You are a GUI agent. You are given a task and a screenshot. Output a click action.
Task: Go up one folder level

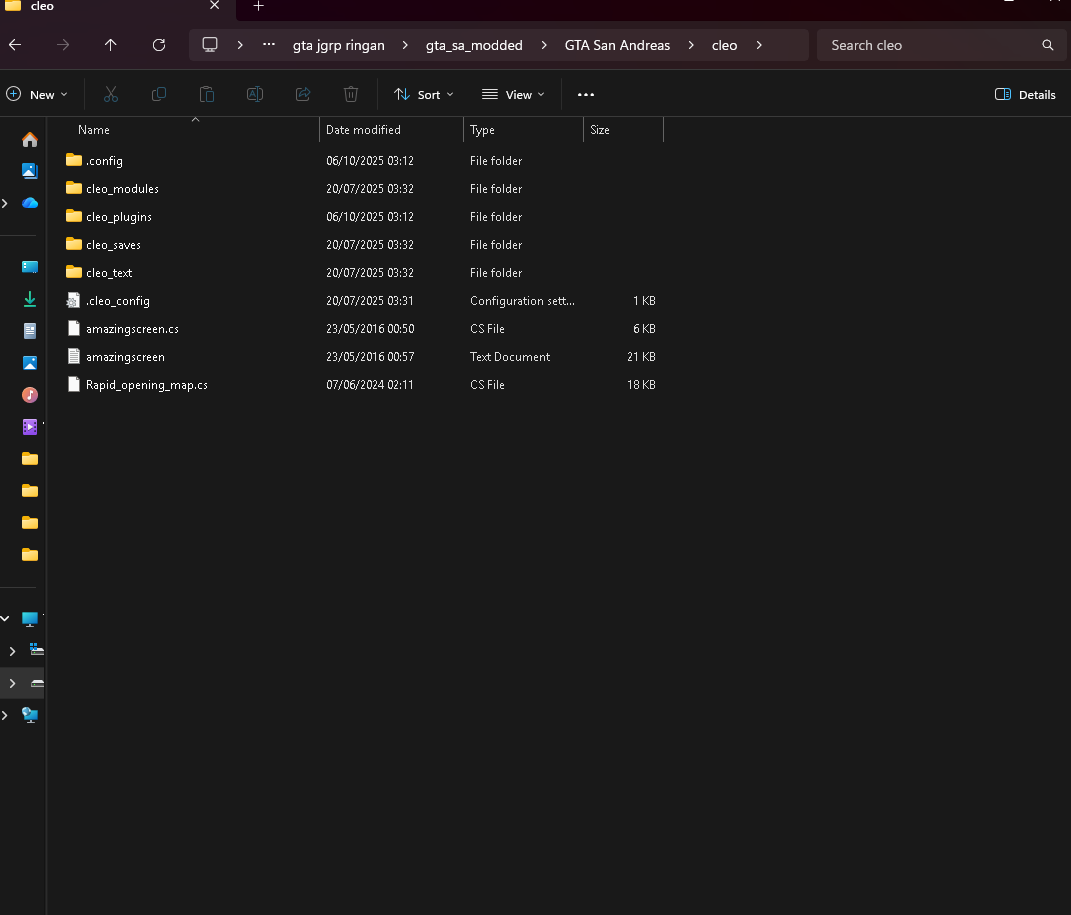pos(111,45)
